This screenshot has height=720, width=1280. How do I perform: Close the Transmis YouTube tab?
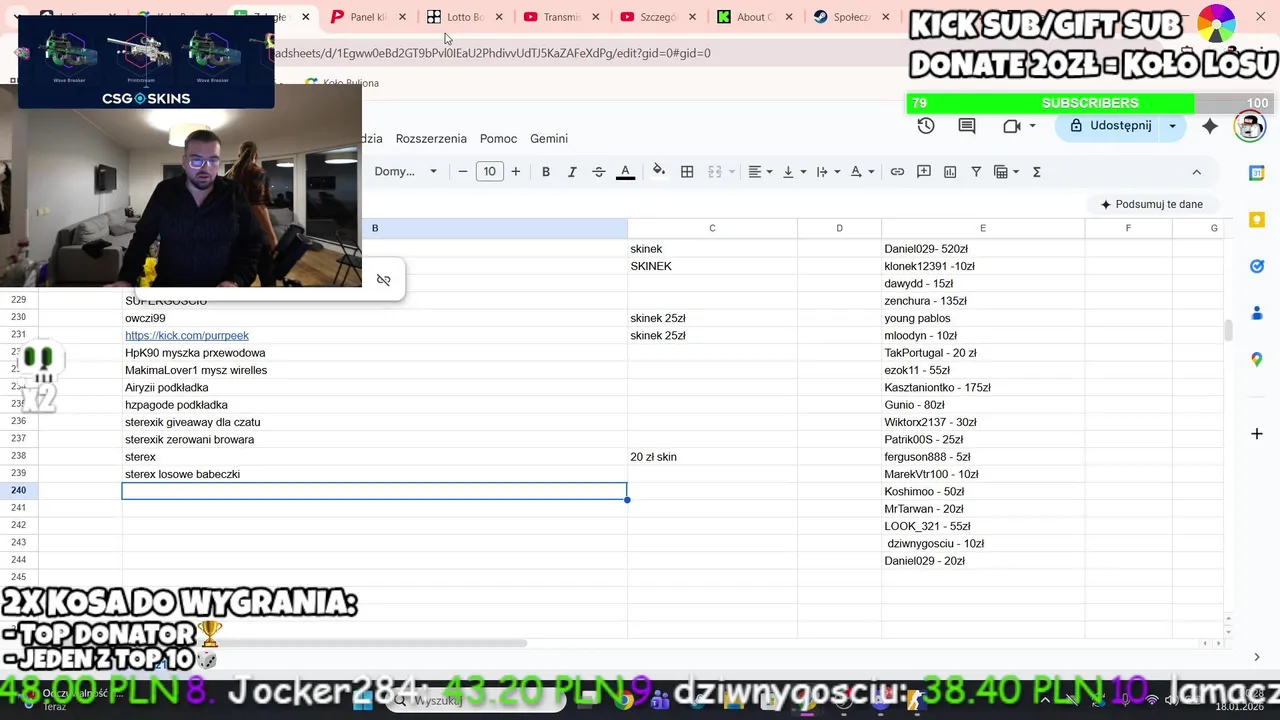click(595, 17)
